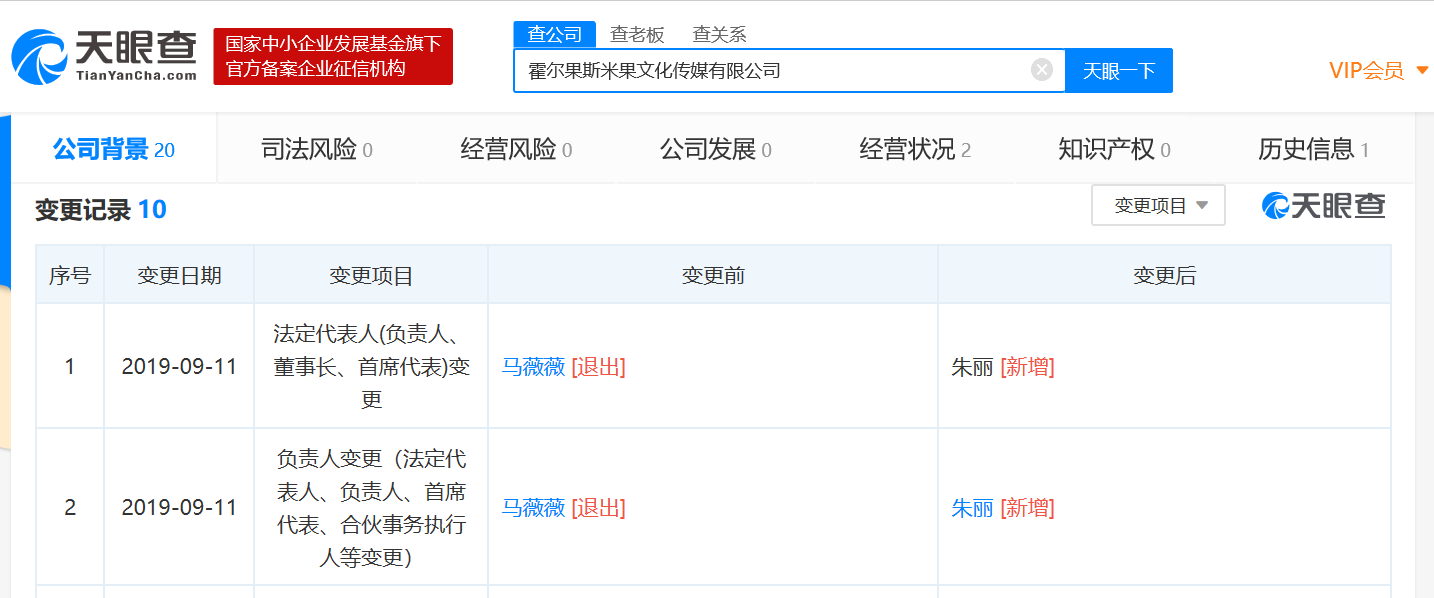The height and width of the screenshot is (598, 1434).
Task: Open the 知识产权 tab
Action: tap(1114, 150)
